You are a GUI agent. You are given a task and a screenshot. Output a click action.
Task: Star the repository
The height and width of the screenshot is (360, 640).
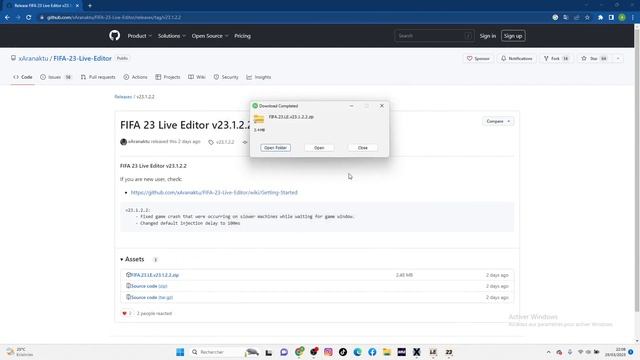pyautogui.click(x=594, y=59)
